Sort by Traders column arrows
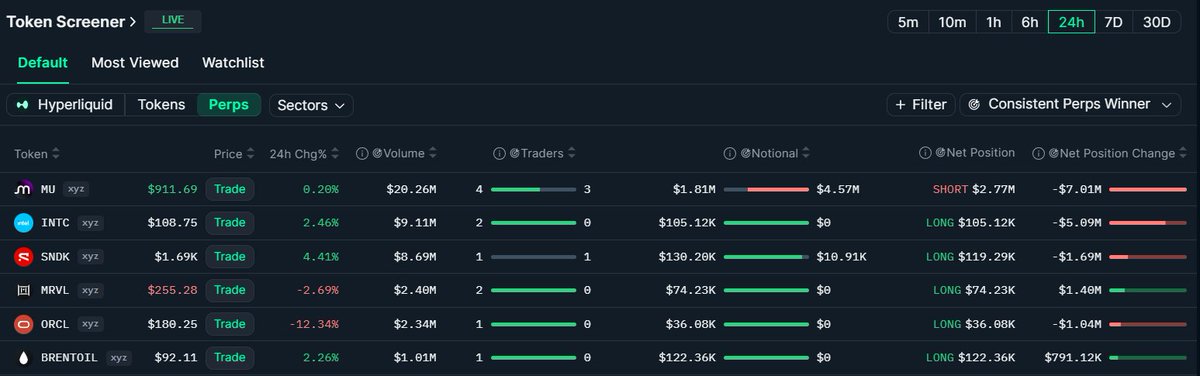The height and width of the screenshot is (376, 1200). (x=572, y=154)
